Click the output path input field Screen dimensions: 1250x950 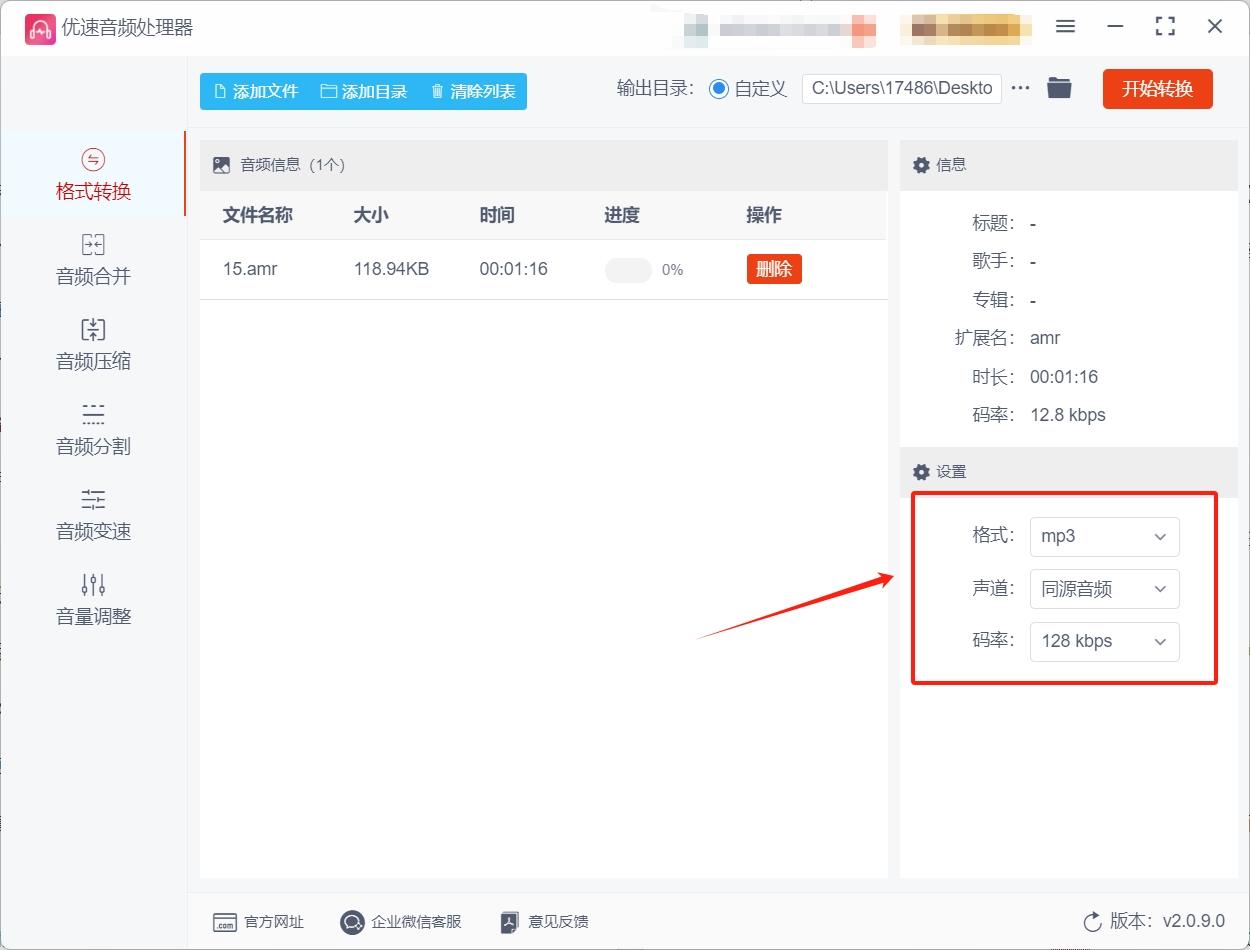[x=900, y=88]
